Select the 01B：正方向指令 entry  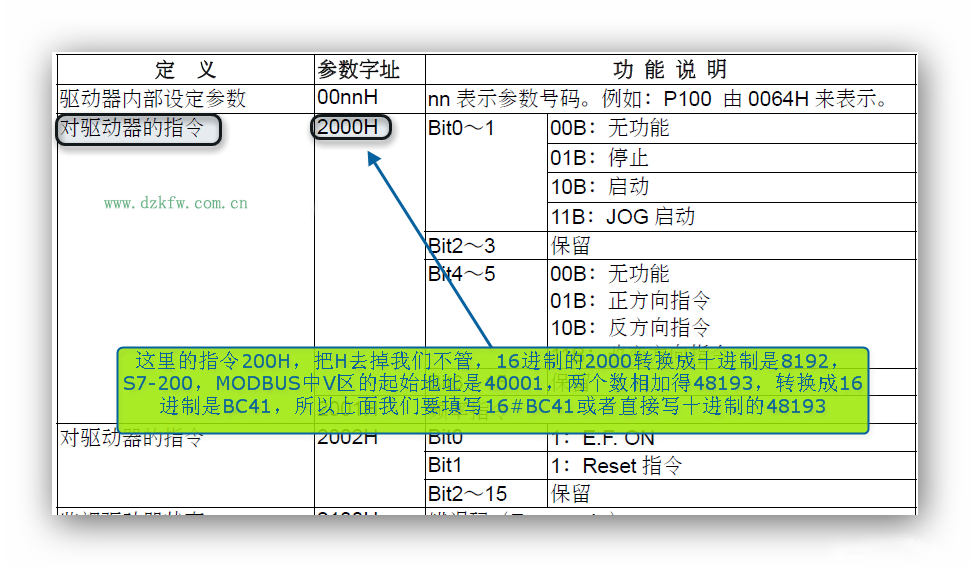pyautogui.click(x=631, y=300)
